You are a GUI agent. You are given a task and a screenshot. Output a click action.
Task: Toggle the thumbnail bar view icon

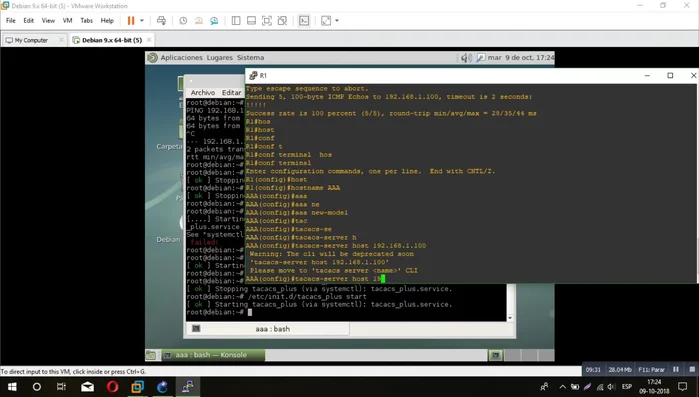point(251,20)
